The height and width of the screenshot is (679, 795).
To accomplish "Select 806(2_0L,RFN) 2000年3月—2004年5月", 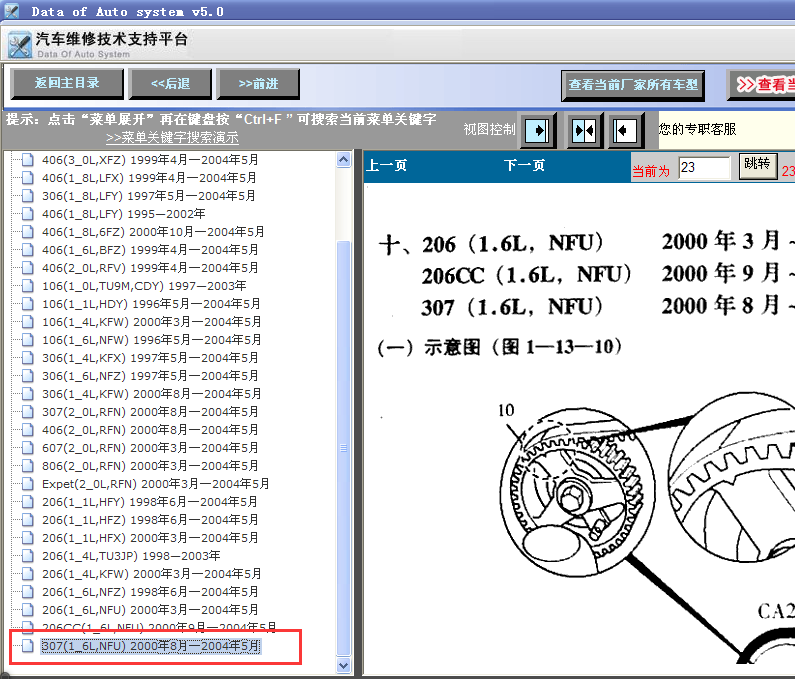I will (150, 466).
